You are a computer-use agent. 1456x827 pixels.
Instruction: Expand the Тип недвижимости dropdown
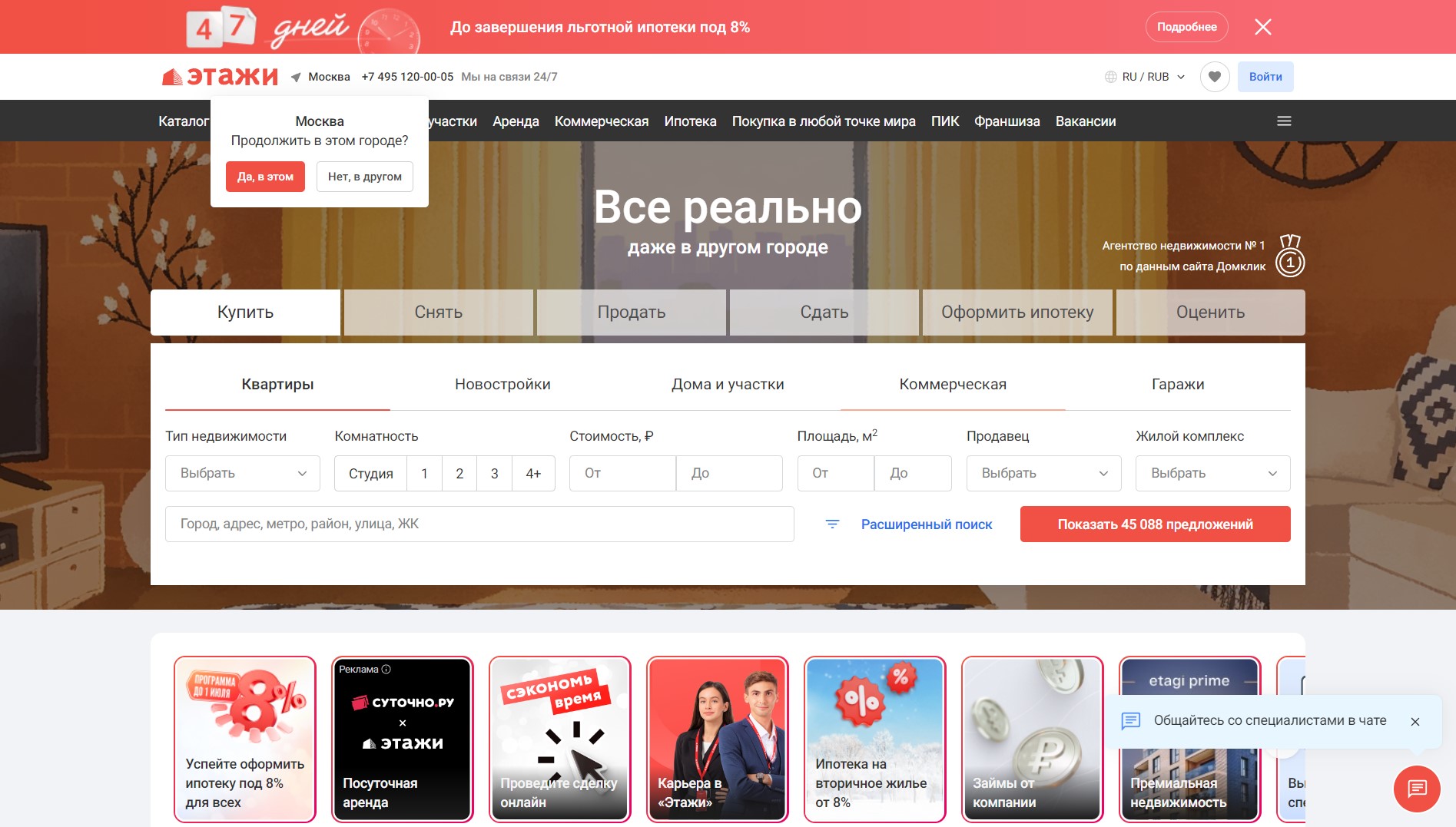click(x=243, y=473)
